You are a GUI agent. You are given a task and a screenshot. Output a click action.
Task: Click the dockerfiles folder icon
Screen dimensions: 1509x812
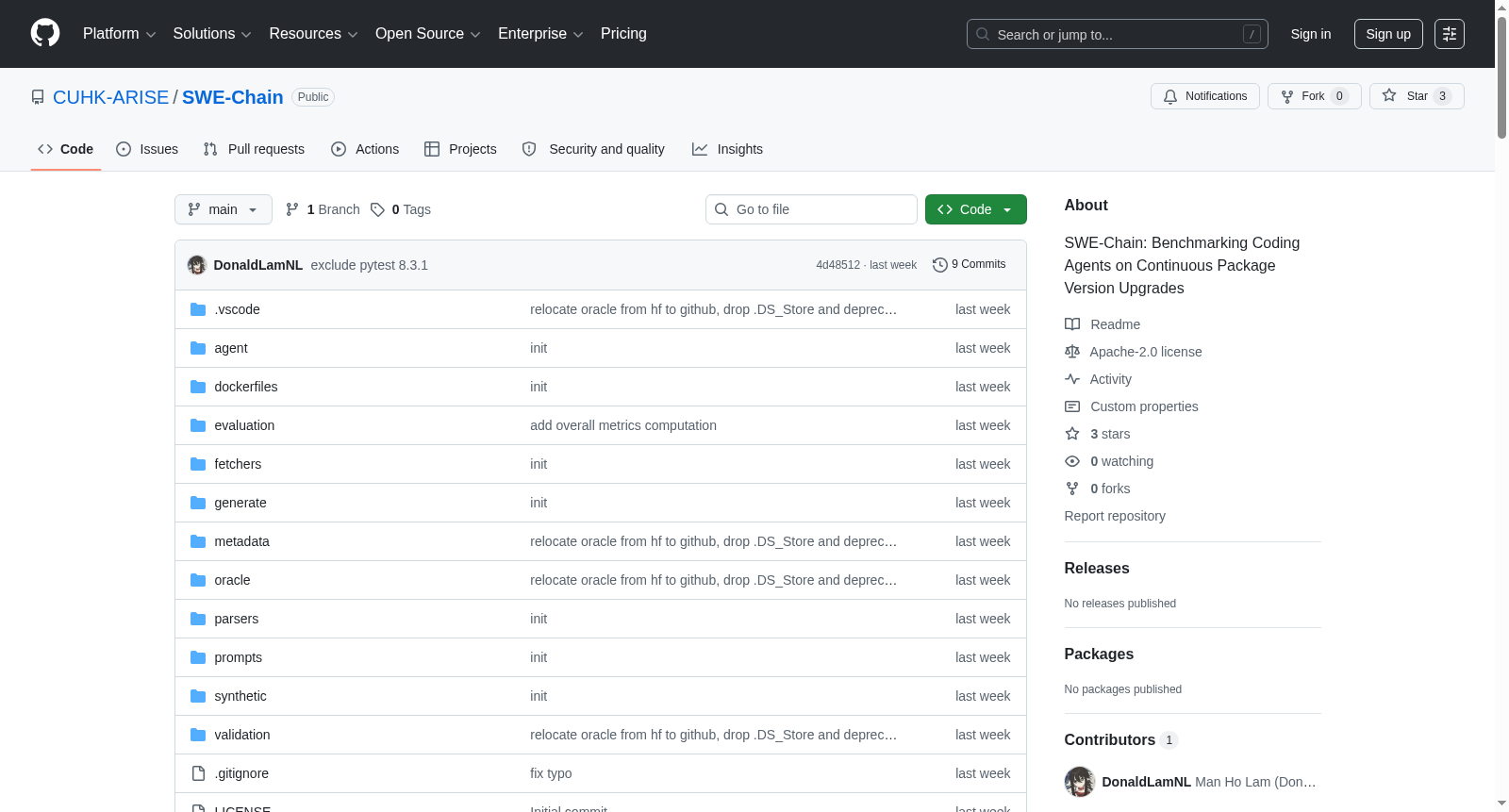coord(198,387)
